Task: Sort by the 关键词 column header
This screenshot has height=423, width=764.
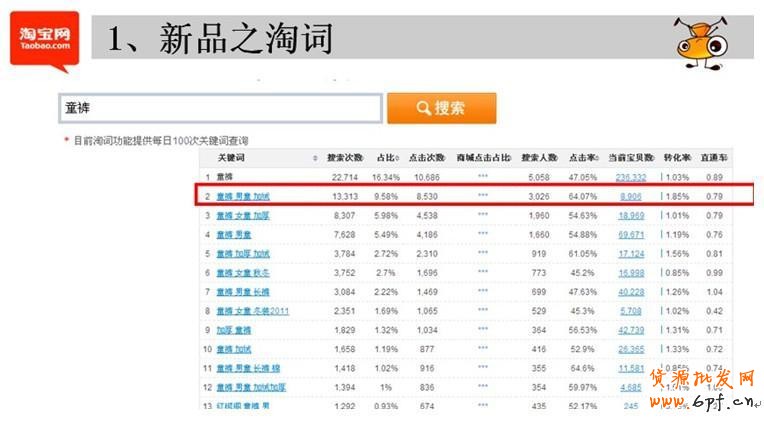Action: (232, 158)
